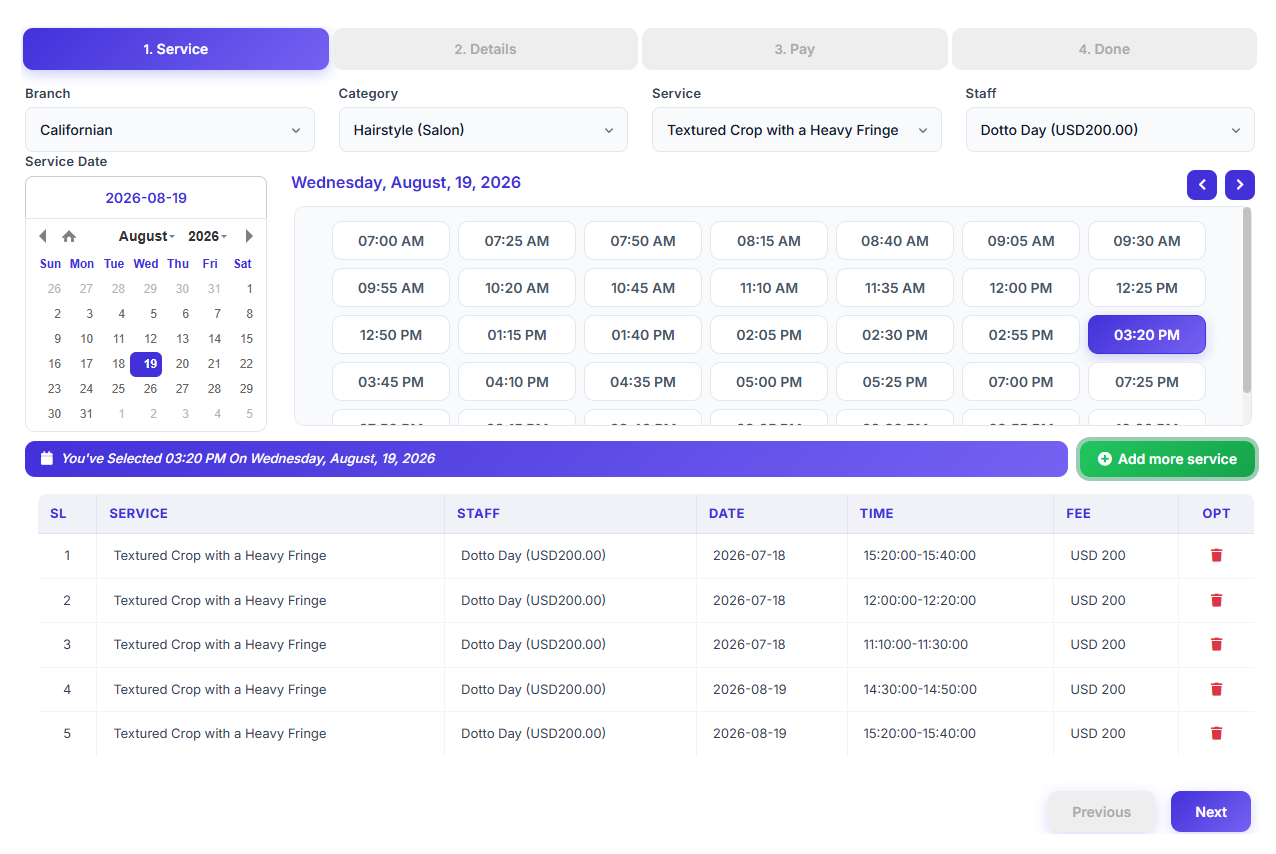Click the Previous button

click(1101, 812)
